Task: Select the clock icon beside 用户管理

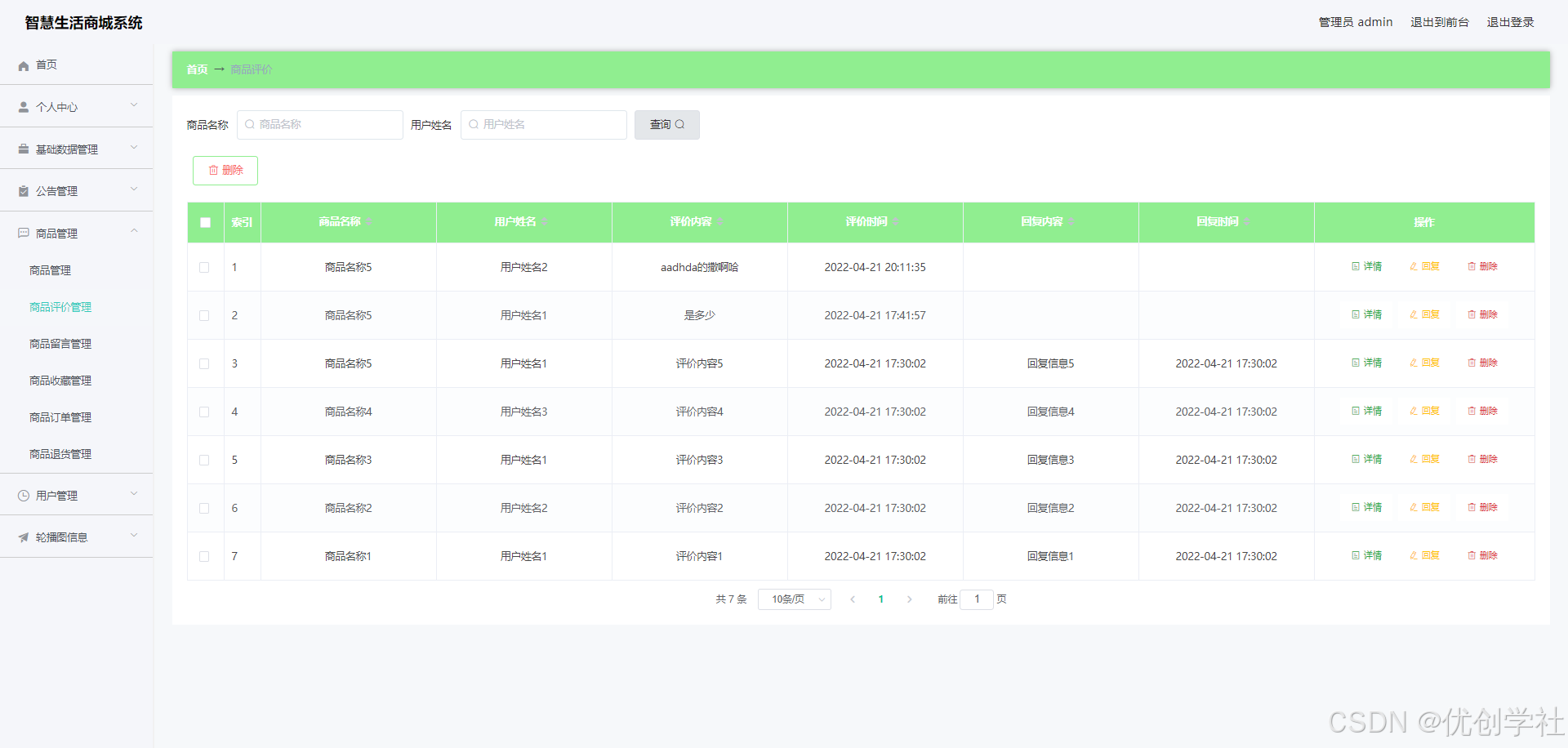Action: tap(22, 494)
